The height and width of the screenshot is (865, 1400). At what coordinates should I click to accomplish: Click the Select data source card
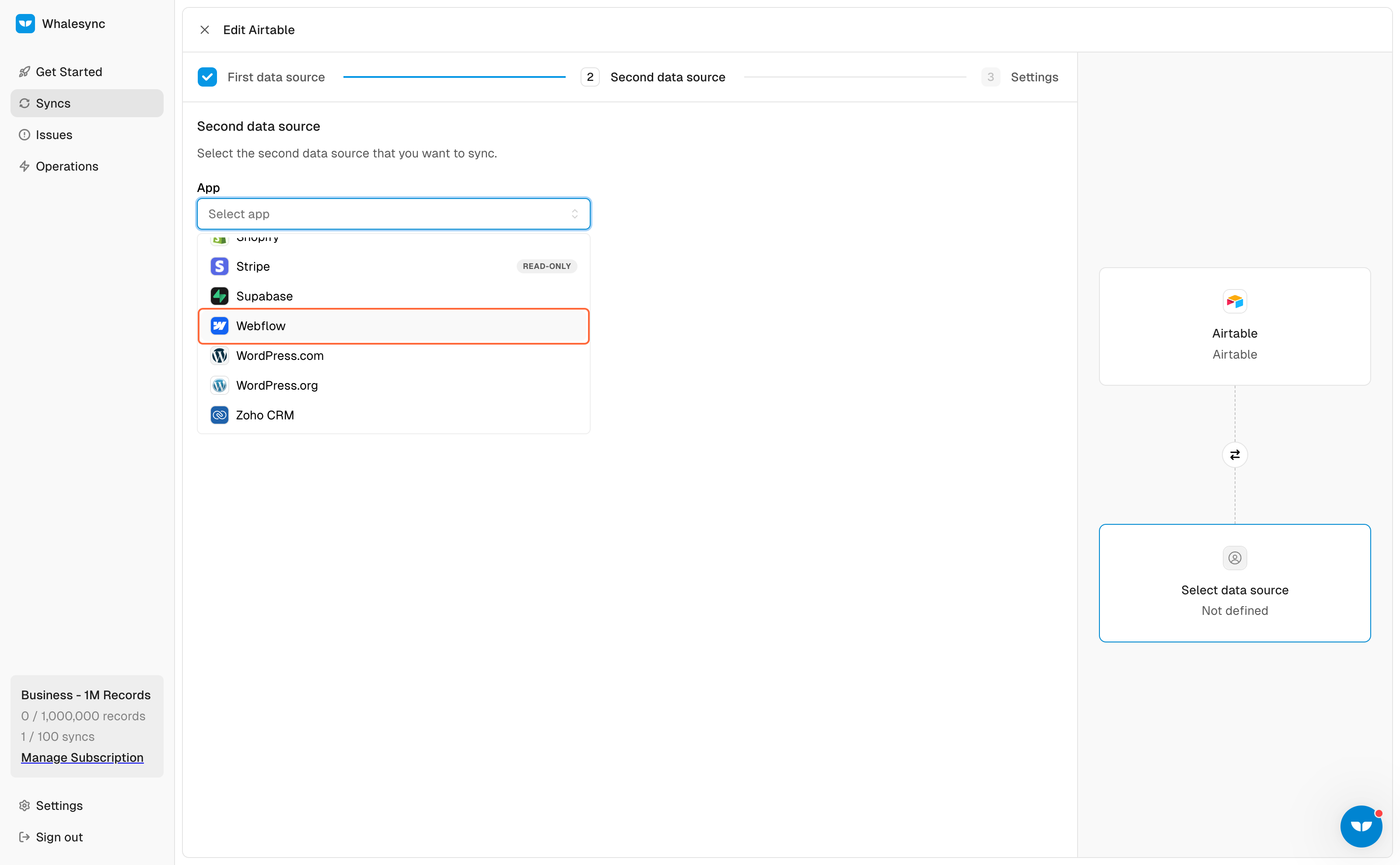1235,583
